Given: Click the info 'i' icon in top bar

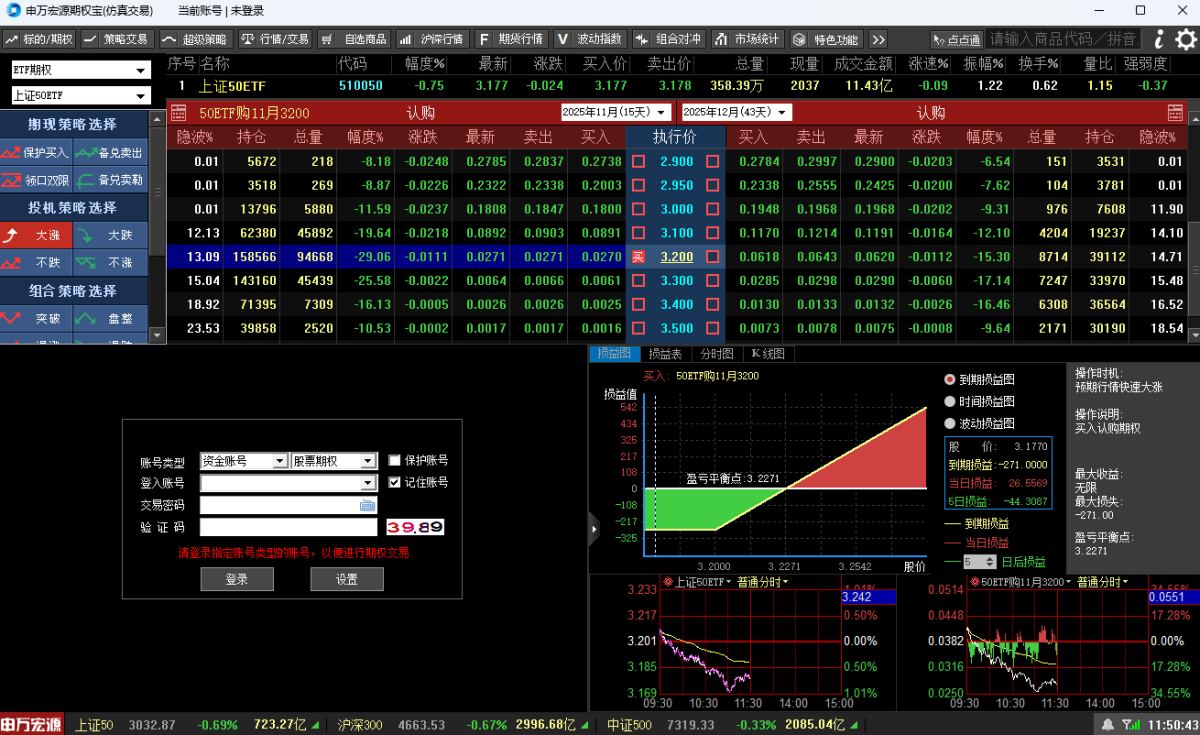Looking at the screenshot, I should 1159,39.
